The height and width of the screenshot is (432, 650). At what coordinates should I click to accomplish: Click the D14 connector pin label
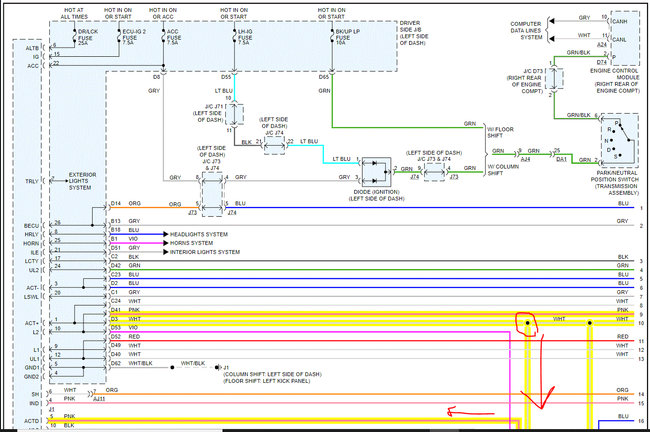click(x=116, y=204)
